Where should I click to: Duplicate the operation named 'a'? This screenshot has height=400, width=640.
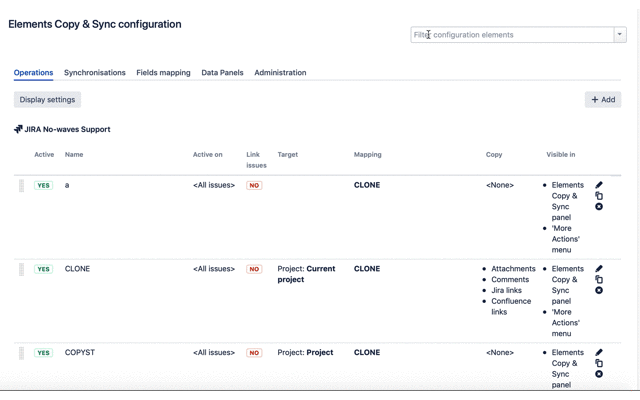point(599,196)
